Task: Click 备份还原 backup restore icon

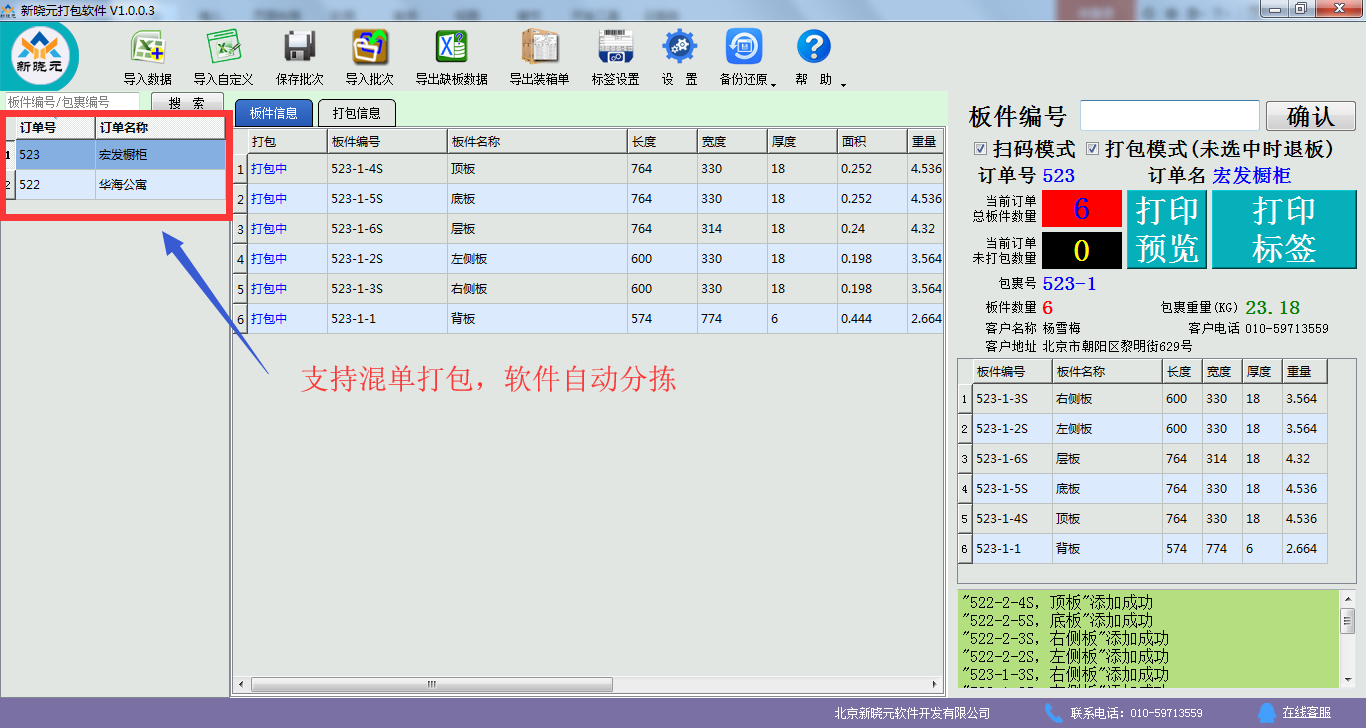Action: (x=744, y=47)
